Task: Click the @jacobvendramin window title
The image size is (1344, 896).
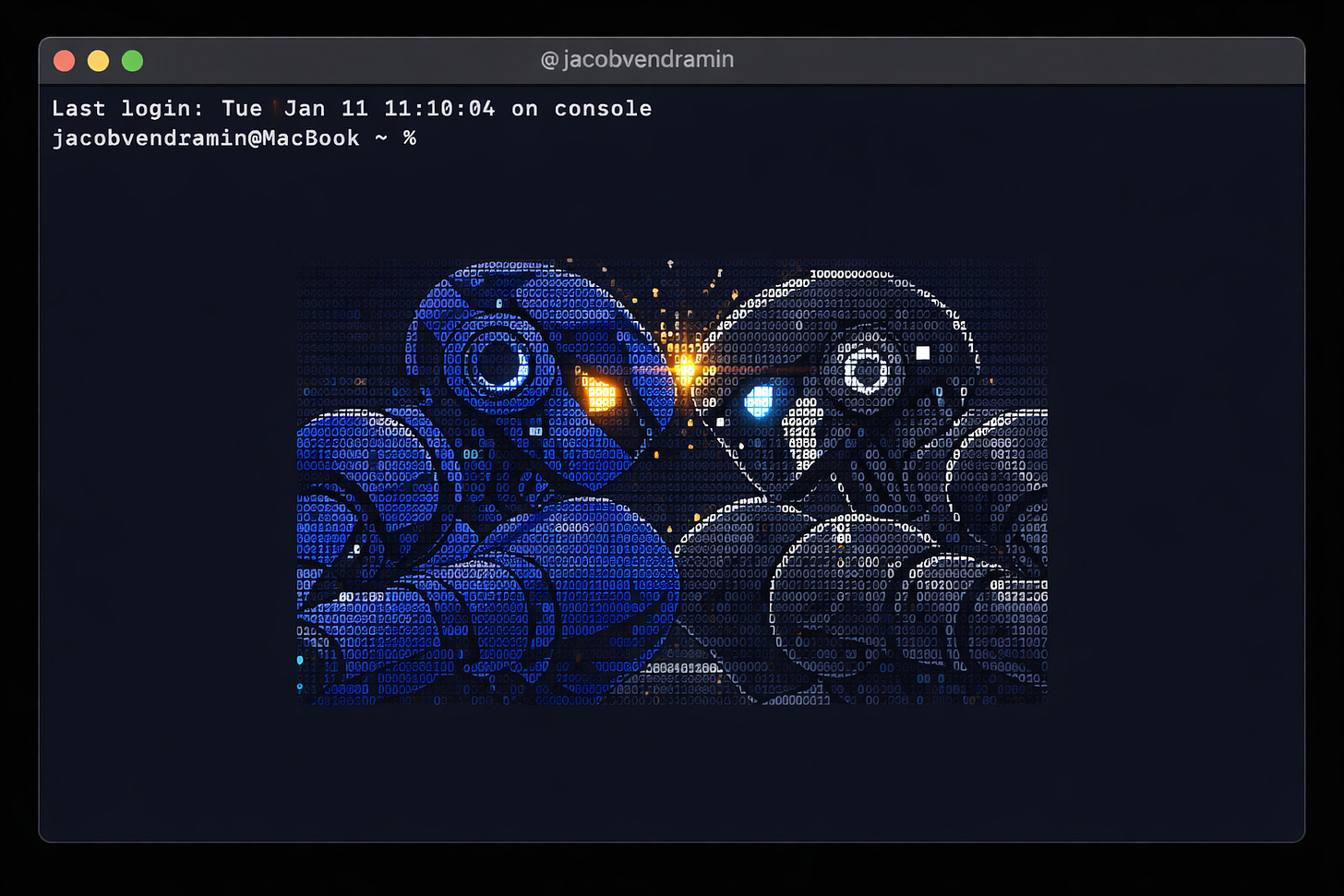Action: coord(637,60)
